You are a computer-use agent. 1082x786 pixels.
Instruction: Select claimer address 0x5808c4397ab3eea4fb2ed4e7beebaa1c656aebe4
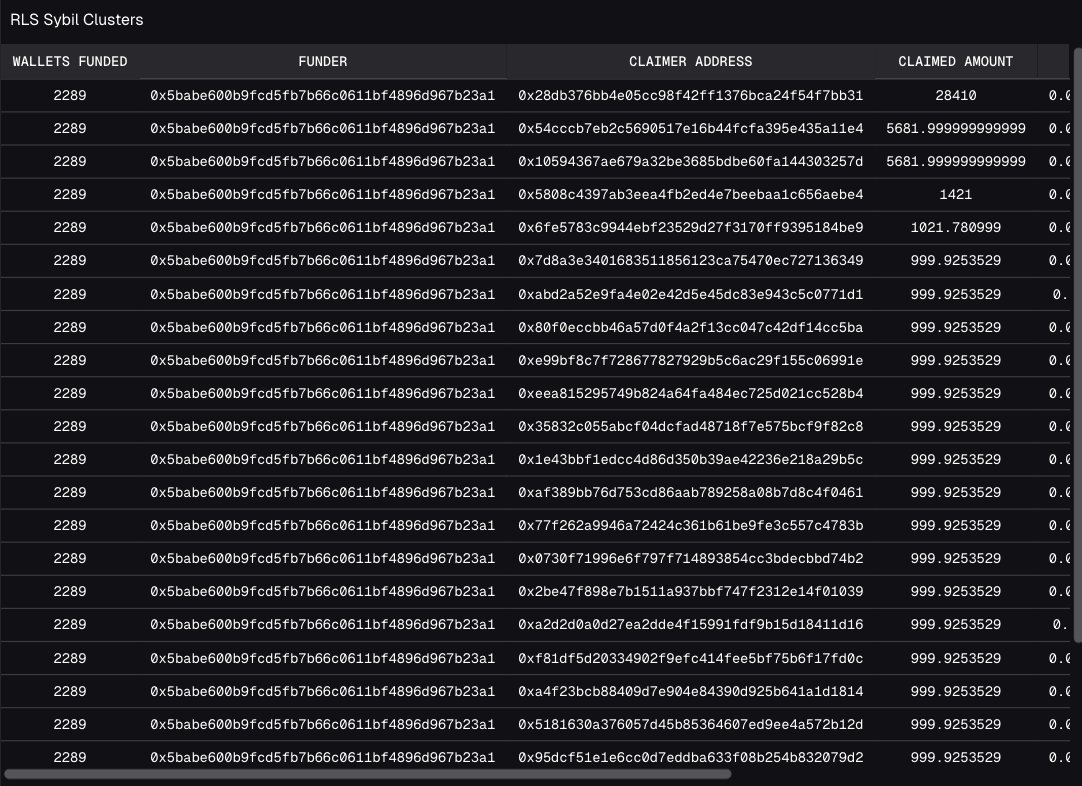690,195
